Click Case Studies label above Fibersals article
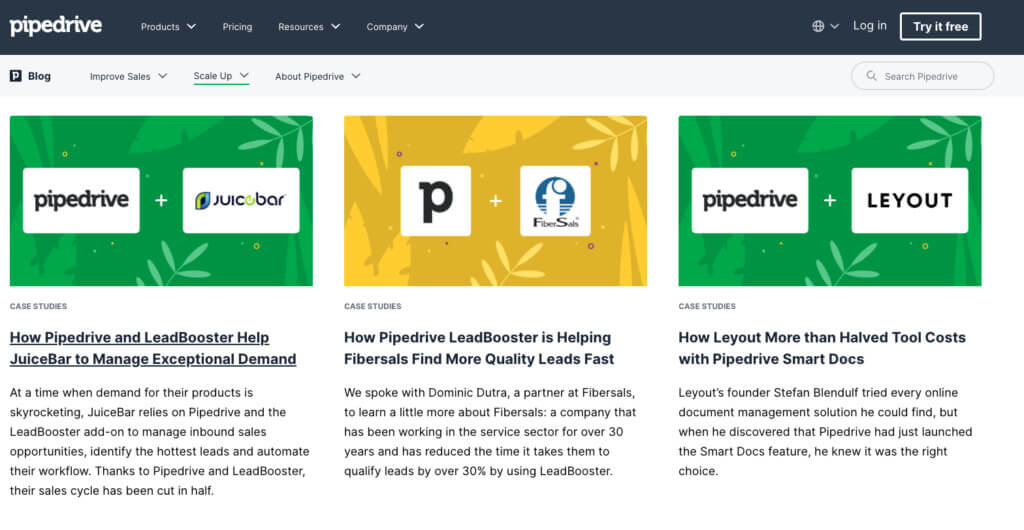This screenshot has width=1024, height=530. [x=373, y=306]
